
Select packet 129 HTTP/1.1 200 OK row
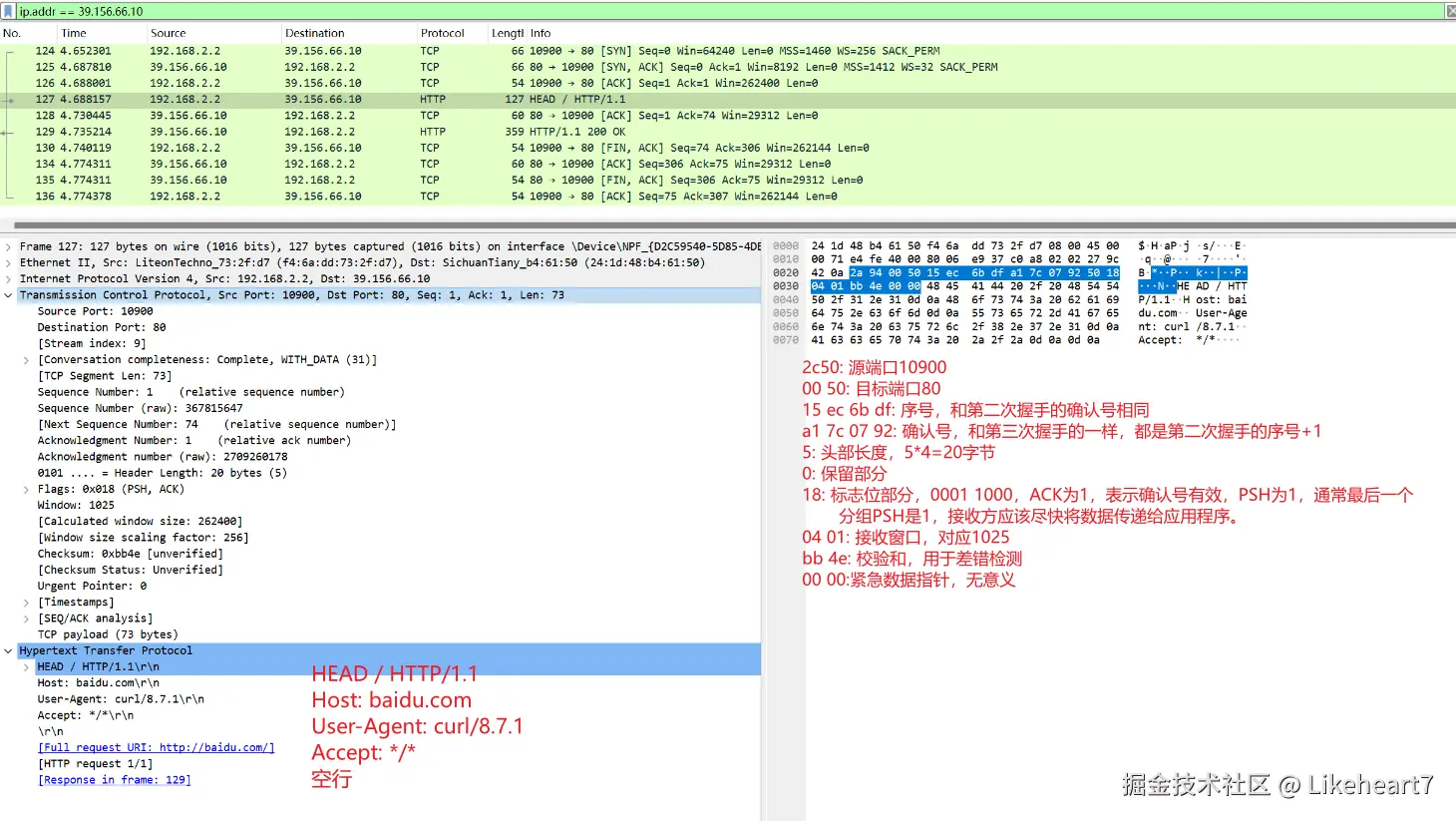(728, 132)
